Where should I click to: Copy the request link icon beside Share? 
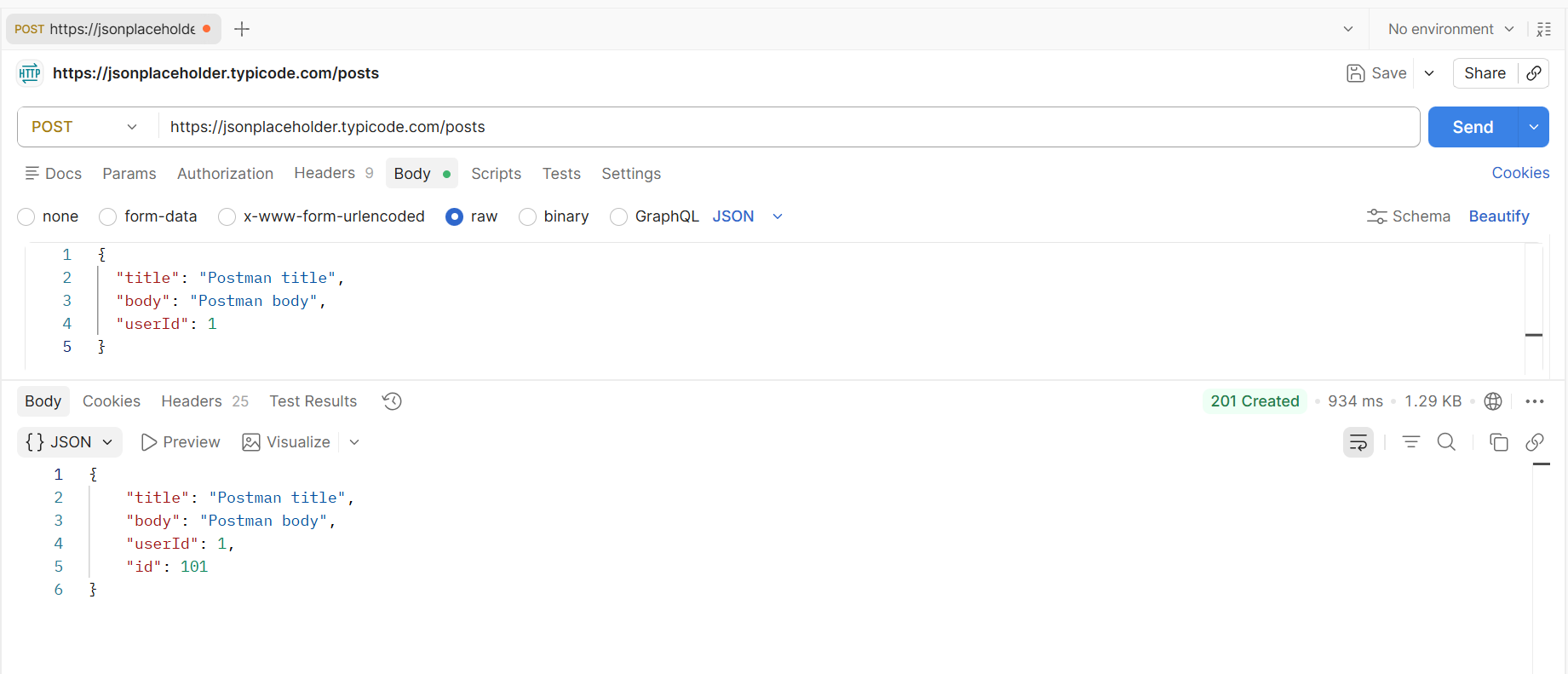(1534, 73)
